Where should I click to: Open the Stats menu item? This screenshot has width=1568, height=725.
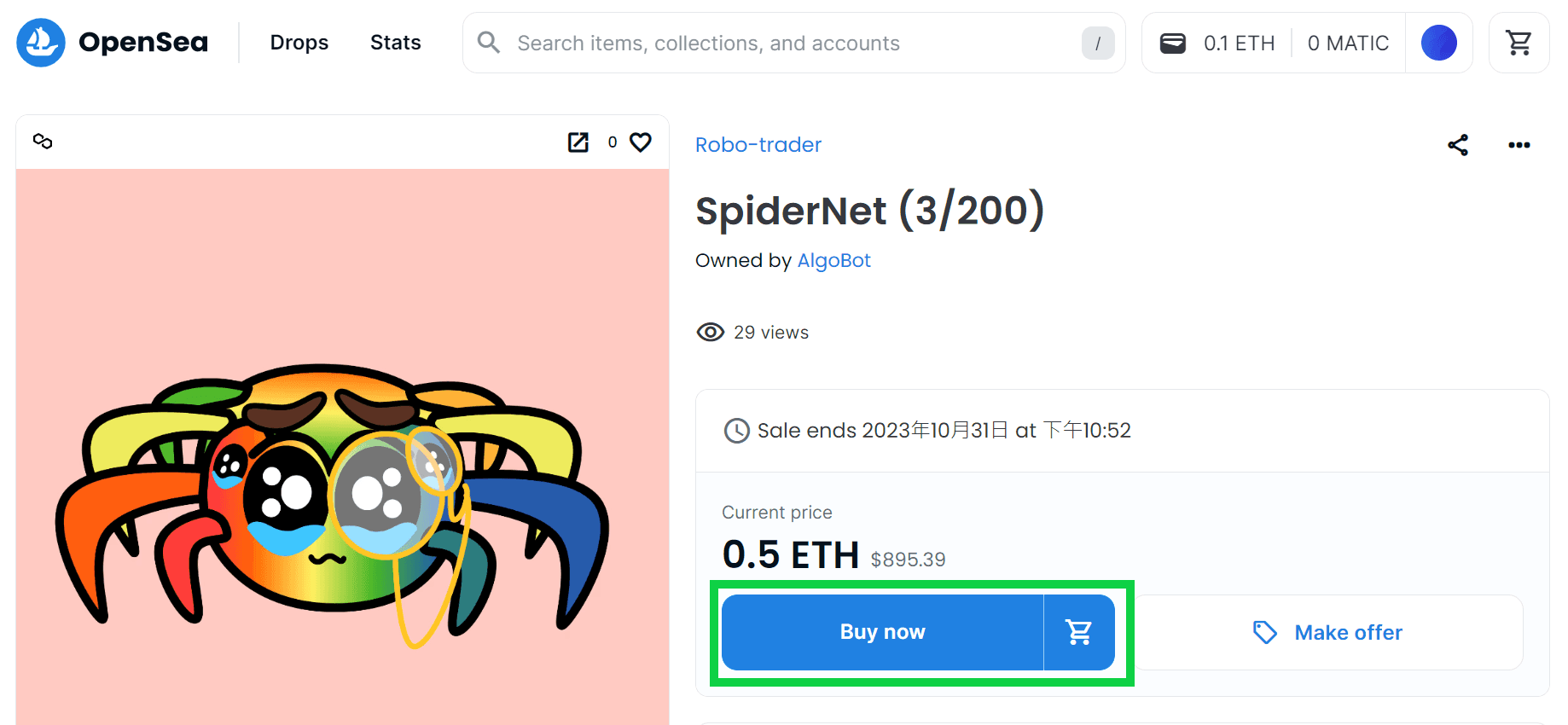(x=396, y=43)
